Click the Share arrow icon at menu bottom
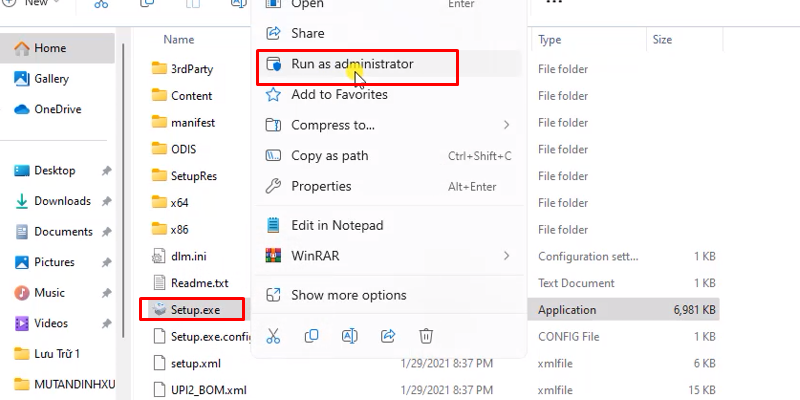Screen dimensions: 800x400 [388, 335]
